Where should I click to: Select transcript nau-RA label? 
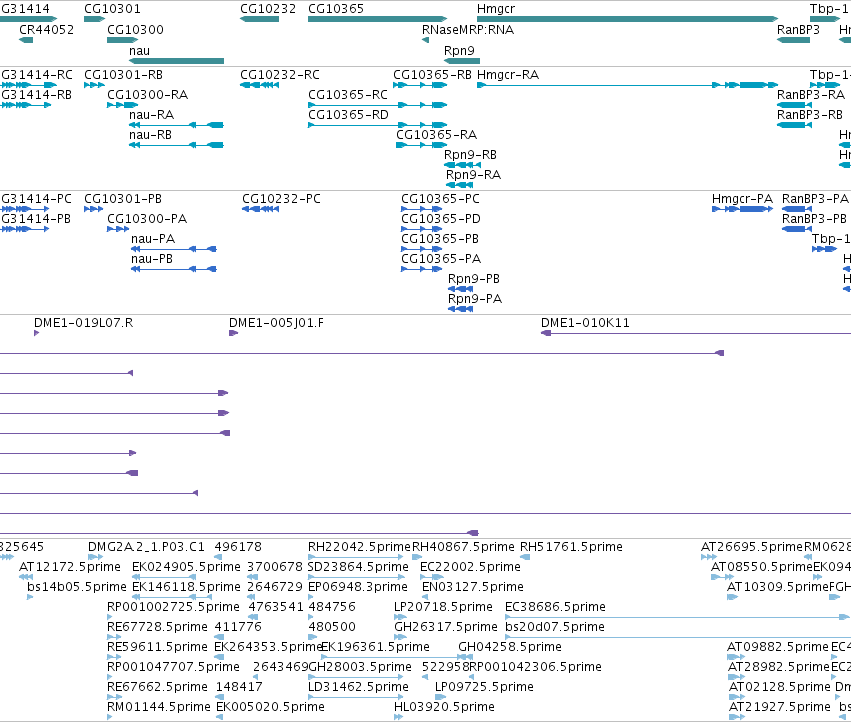[151, 115]
